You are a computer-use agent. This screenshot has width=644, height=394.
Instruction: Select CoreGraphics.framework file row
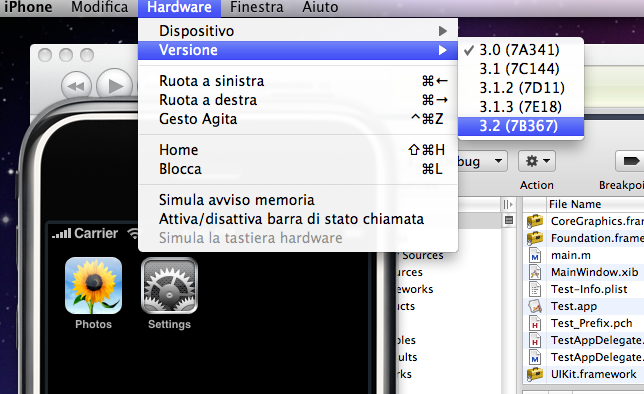[x=583, y=221]
